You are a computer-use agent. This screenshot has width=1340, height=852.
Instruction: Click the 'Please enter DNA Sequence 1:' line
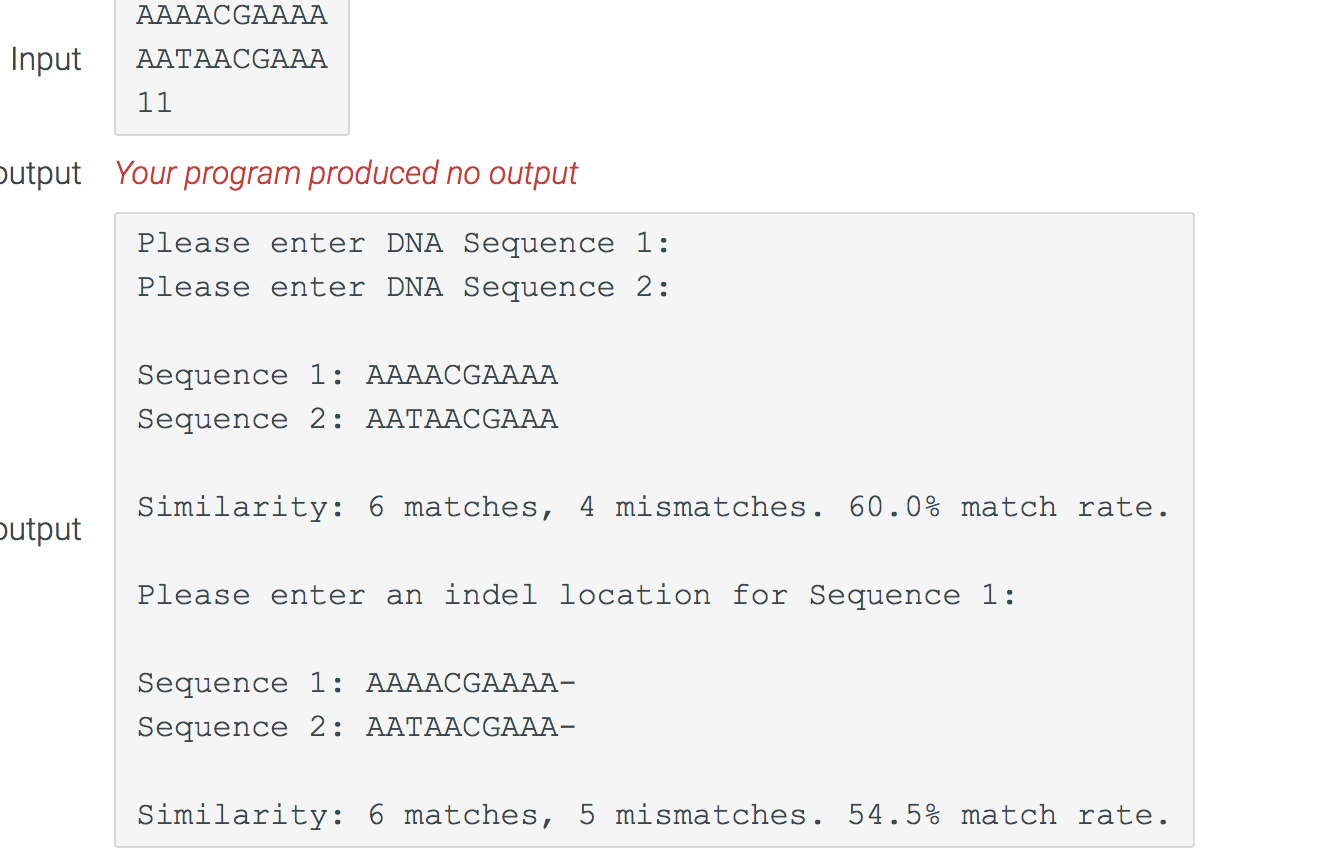coord(404,243)
